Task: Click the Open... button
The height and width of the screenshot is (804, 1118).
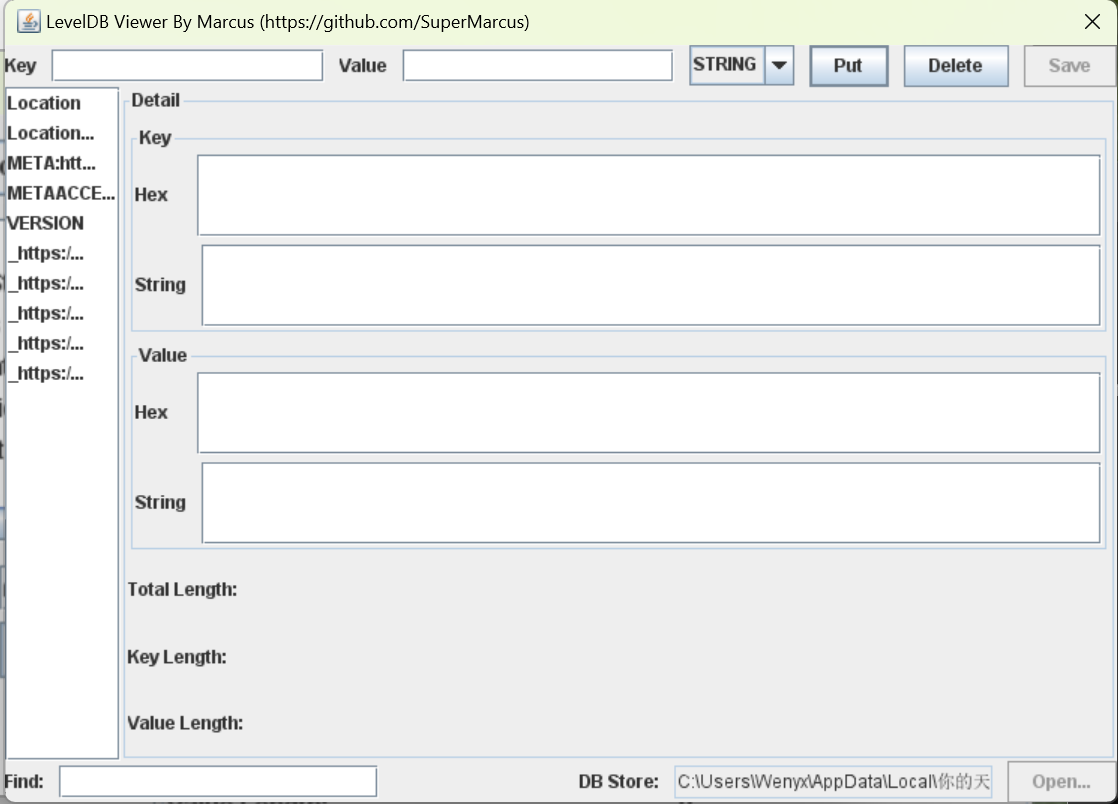Action: coord(1062,781)
